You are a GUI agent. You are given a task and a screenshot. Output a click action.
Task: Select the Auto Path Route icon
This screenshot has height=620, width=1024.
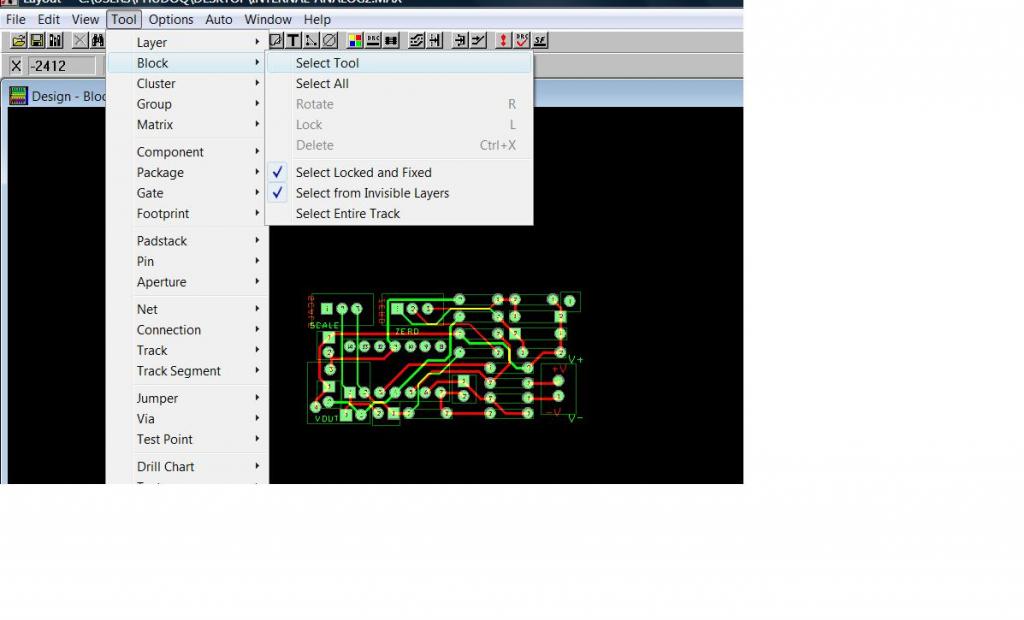[416, 41]
